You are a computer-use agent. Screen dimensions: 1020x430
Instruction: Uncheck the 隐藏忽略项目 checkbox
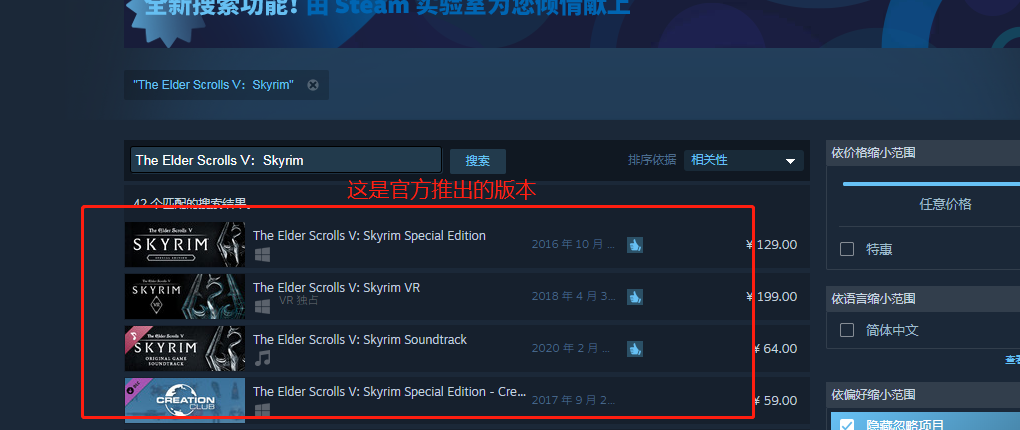847,424
